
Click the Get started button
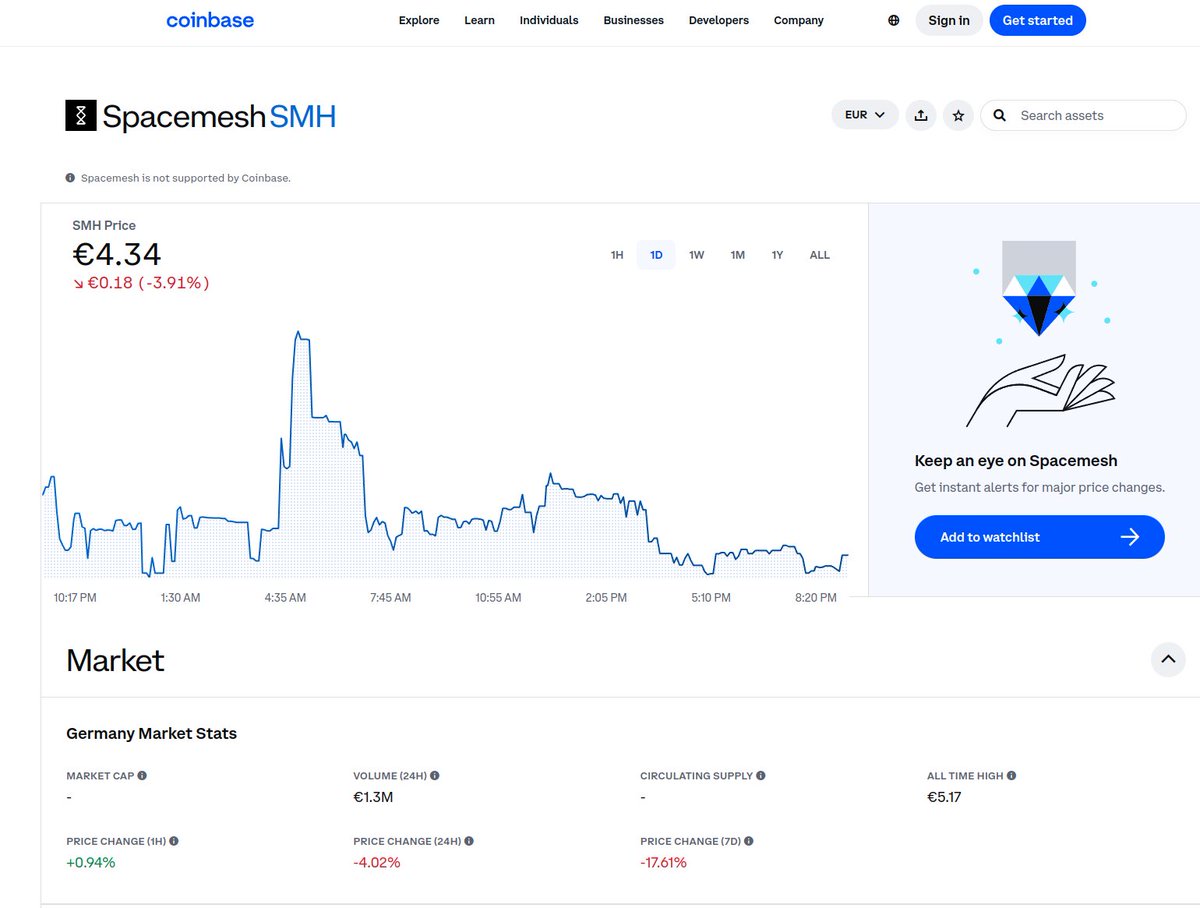(x=1037, y=20)
